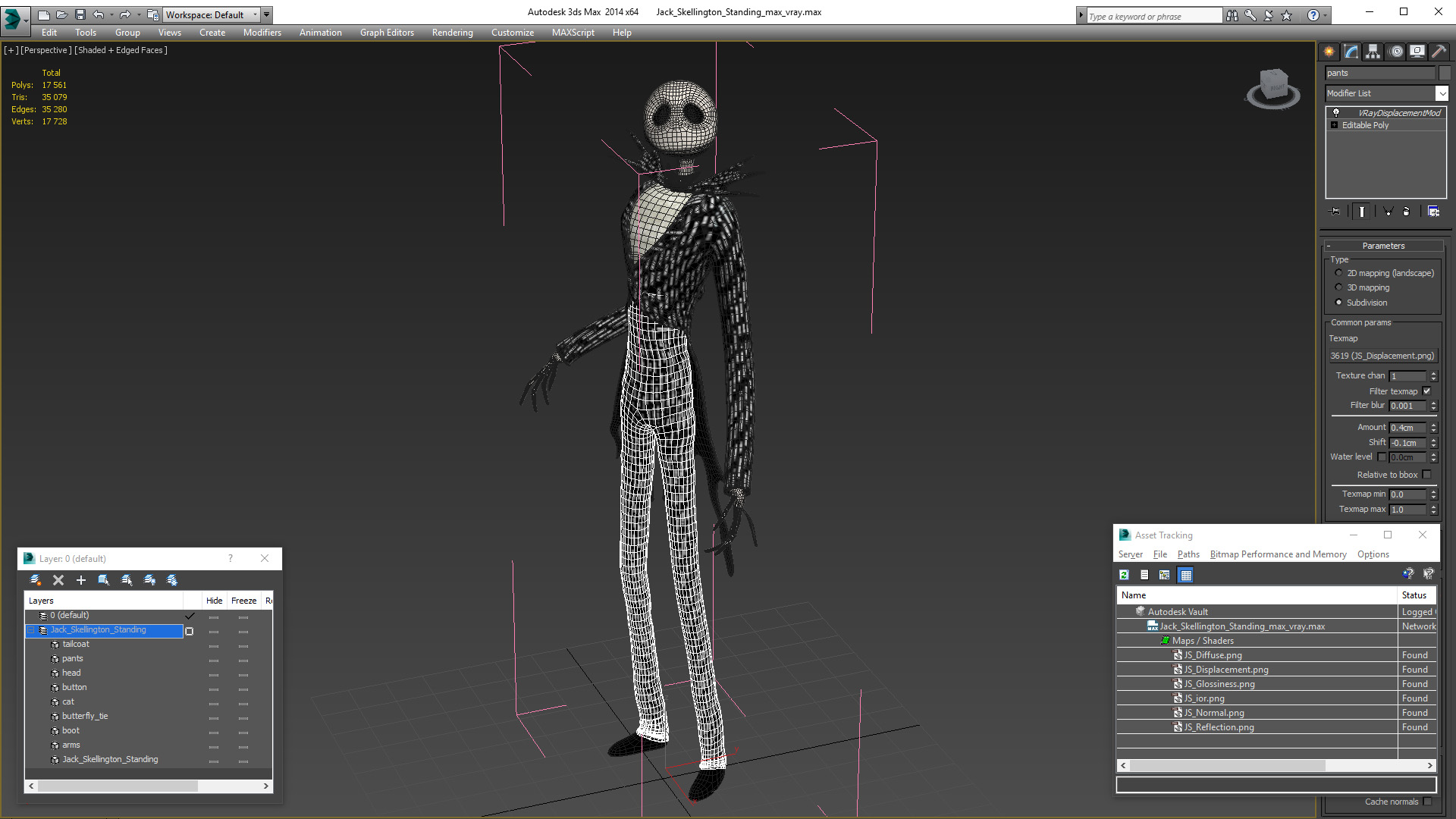Click Highlight Selected Objects' Layers icon

tap(127, 580)
